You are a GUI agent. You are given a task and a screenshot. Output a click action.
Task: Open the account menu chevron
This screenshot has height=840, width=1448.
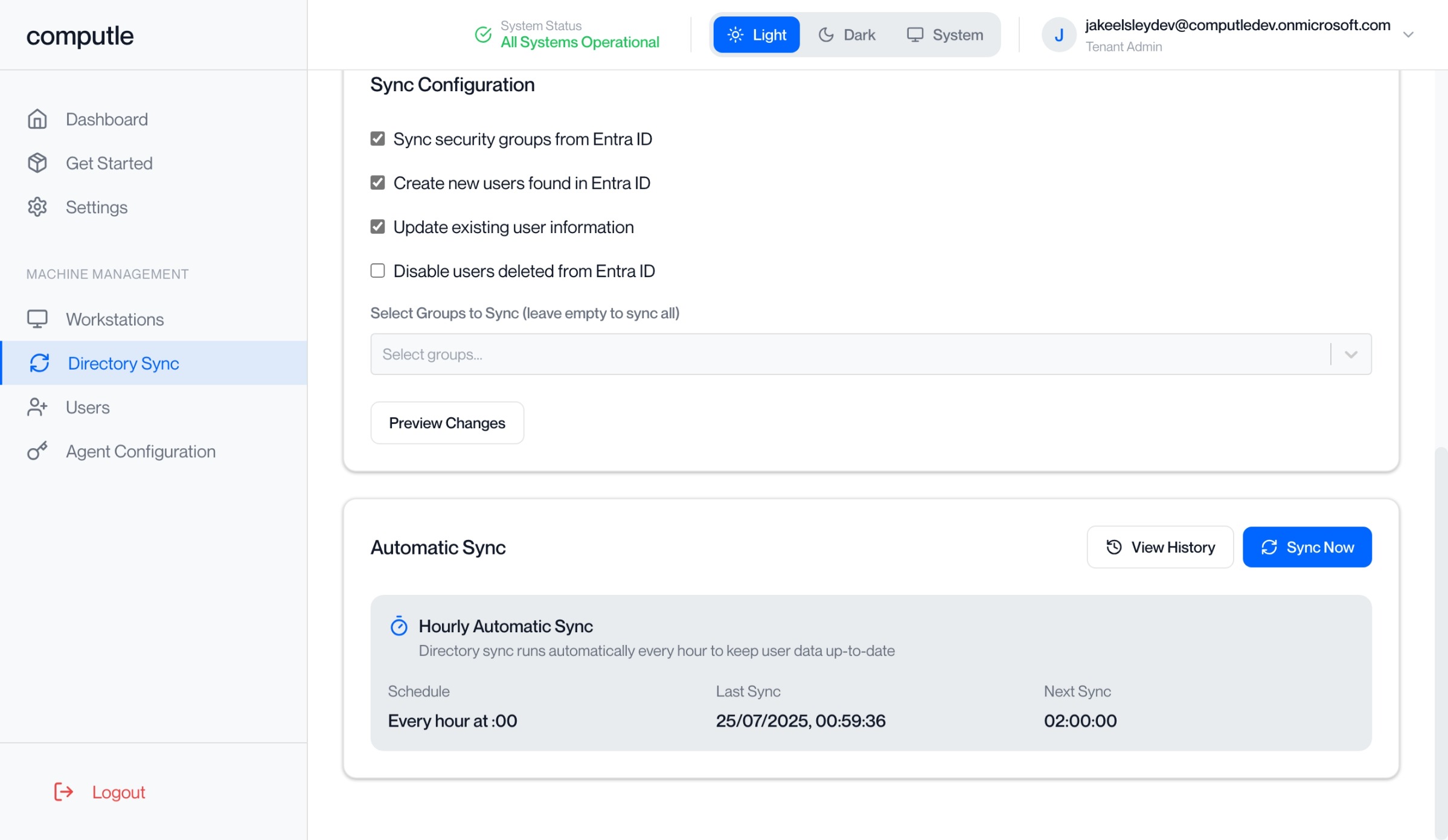pos(1408,35)
